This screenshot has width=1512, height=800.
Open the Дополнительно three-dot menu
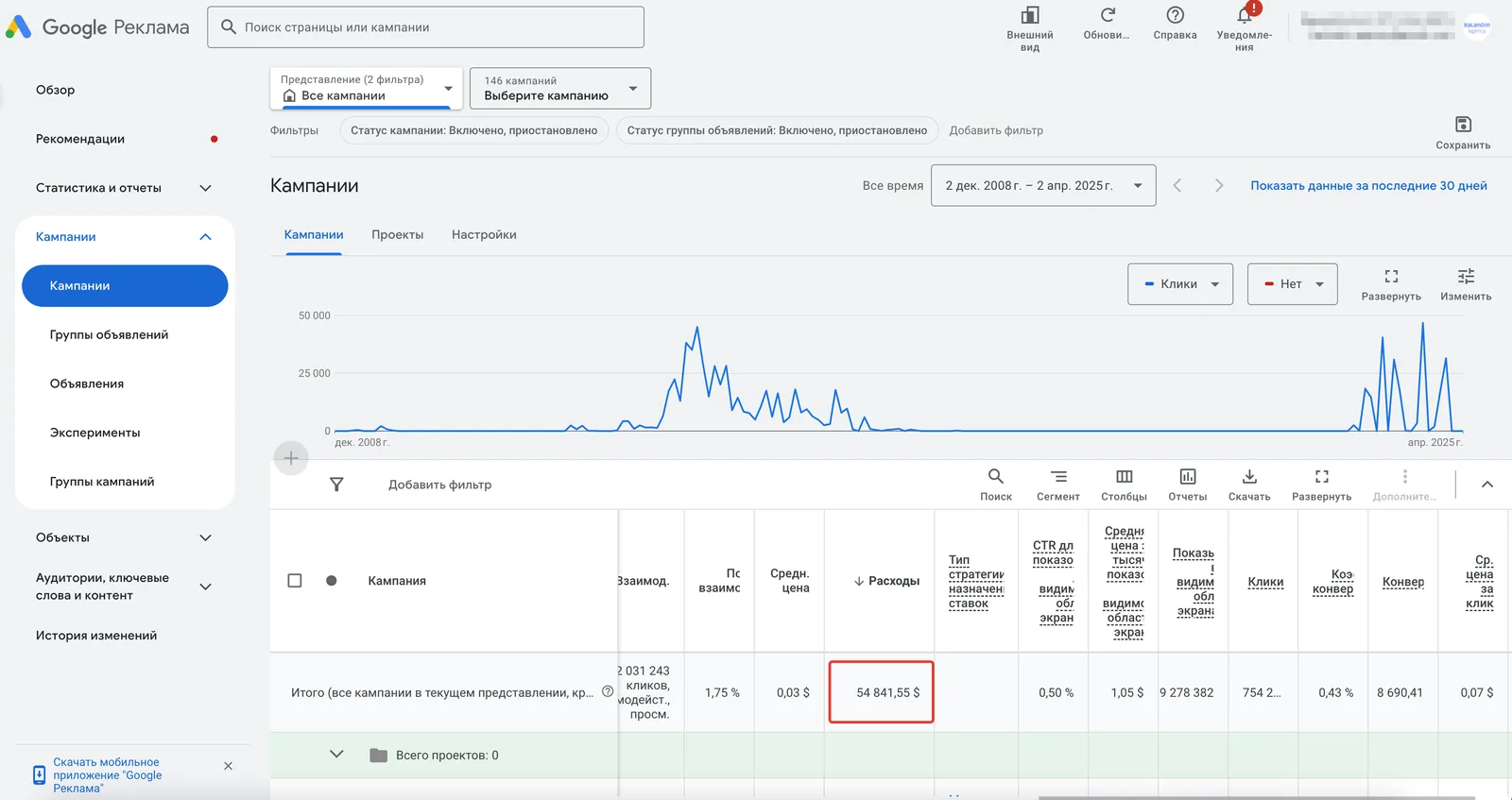point(1405,476)
